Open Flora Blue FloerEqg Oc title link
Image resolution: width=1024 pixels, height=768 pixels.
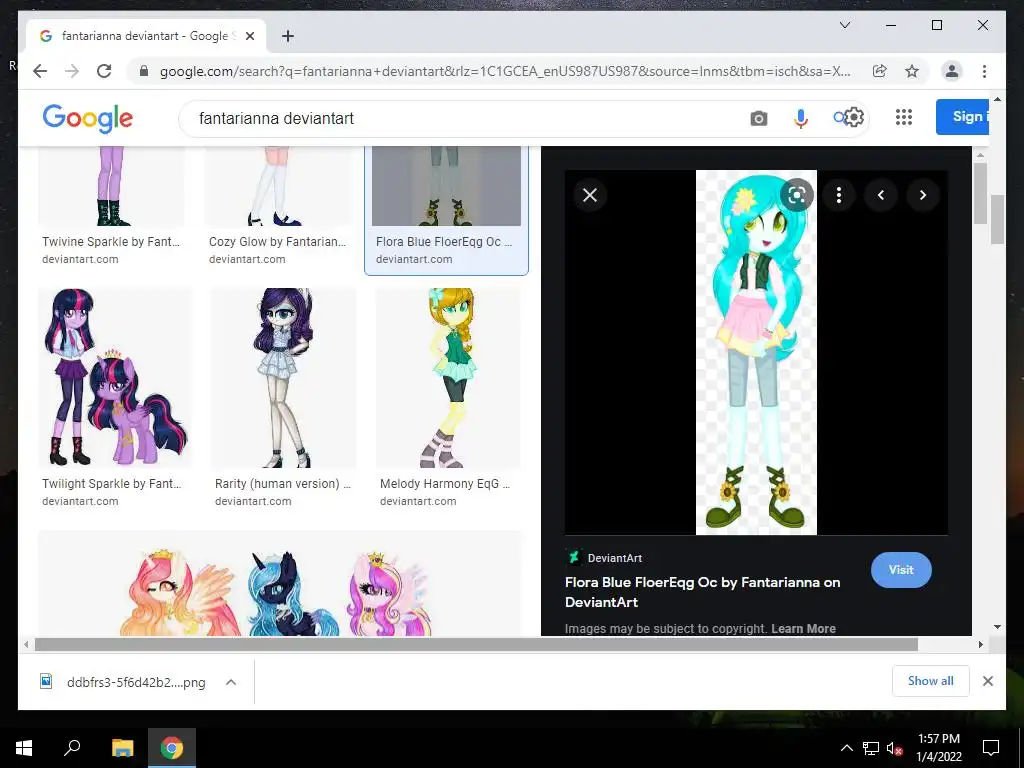point(702,592)
